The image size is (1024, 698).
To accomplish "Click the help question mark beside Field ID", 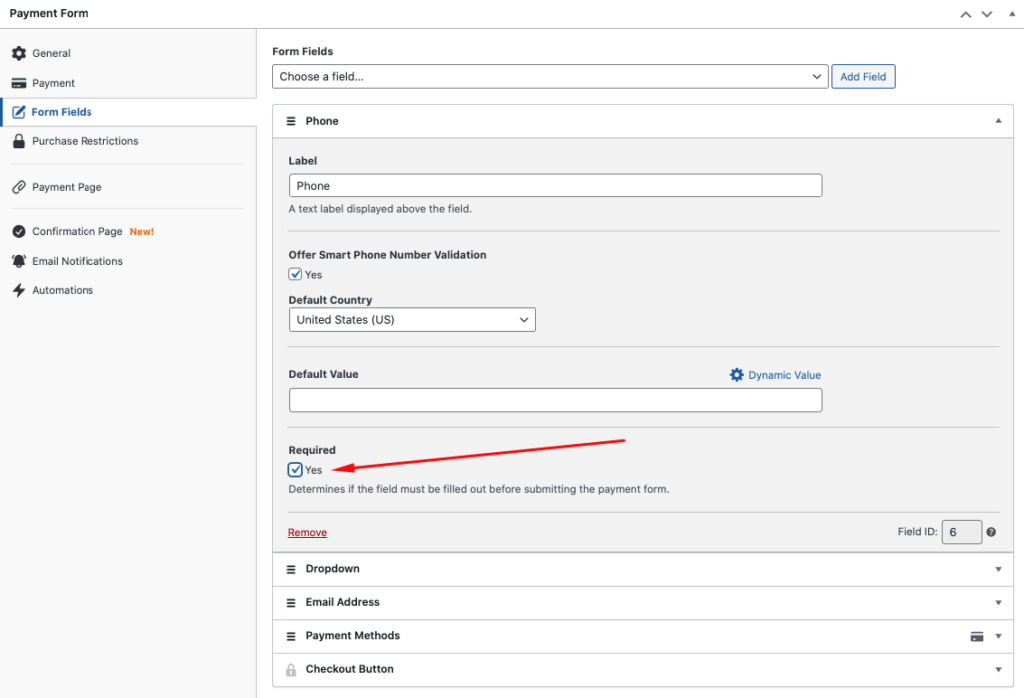I will (x=991, y=532).
